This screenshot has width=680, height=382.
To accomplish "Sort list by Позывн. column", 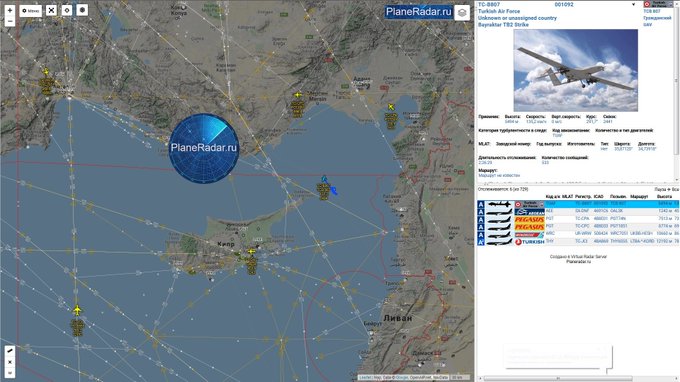I will [618, 196].
